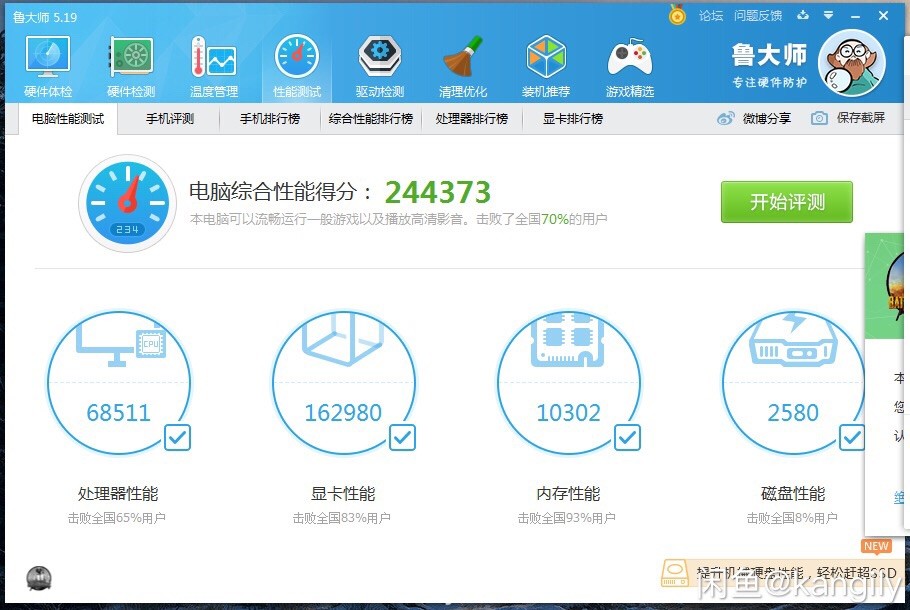Viewport: 910px width, 610px height.
Task: Uncheck the 内存性能 test checkbox
Action: click(x=627, y=438)
